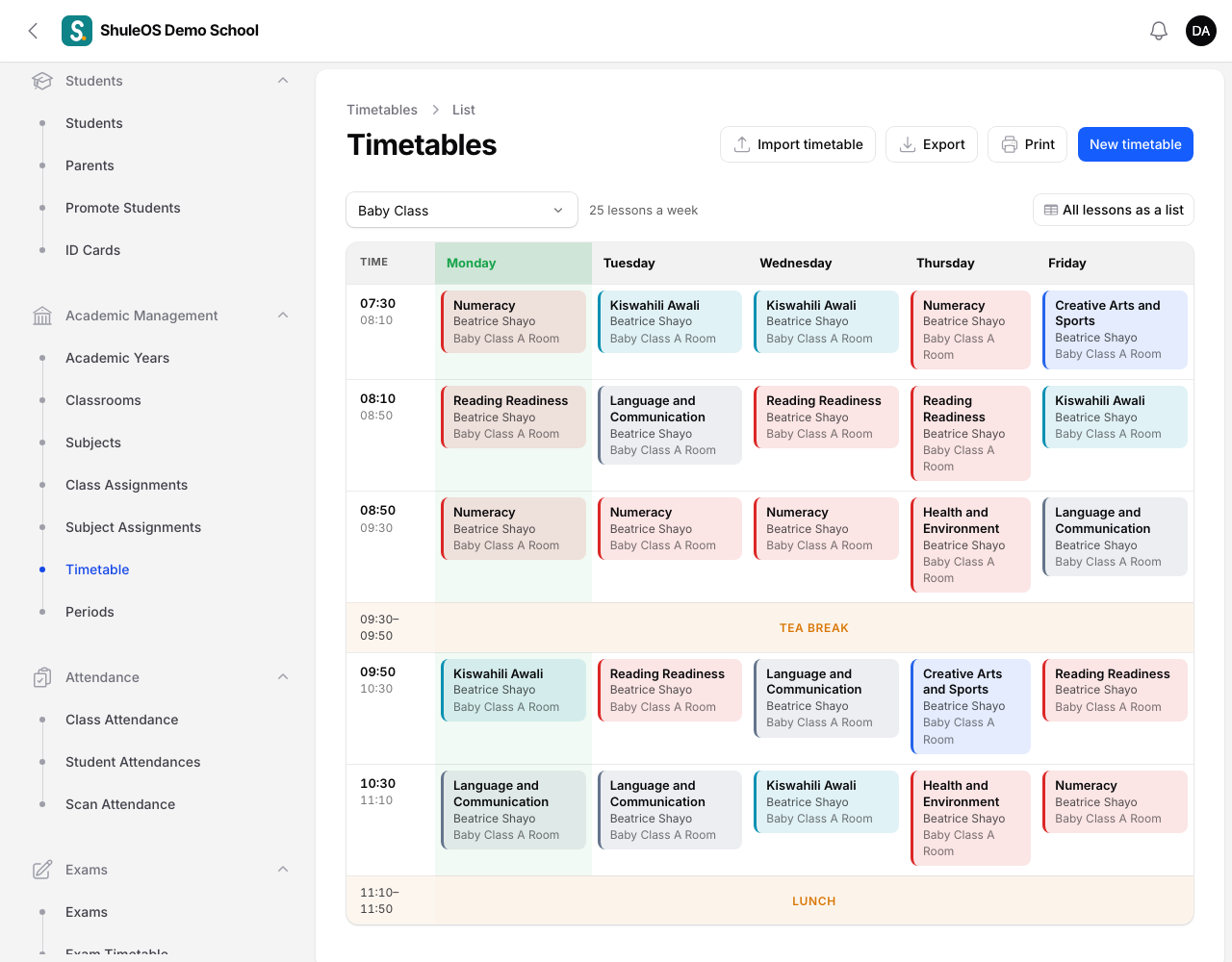This screenshot has width=1232, height=962.
Task: Open the DA user avatar menu
Action: 1201,31
